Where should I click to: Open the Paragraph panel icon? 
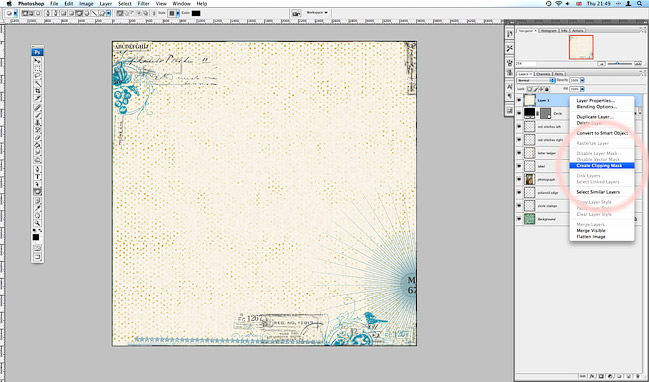[x=510, y=96]
